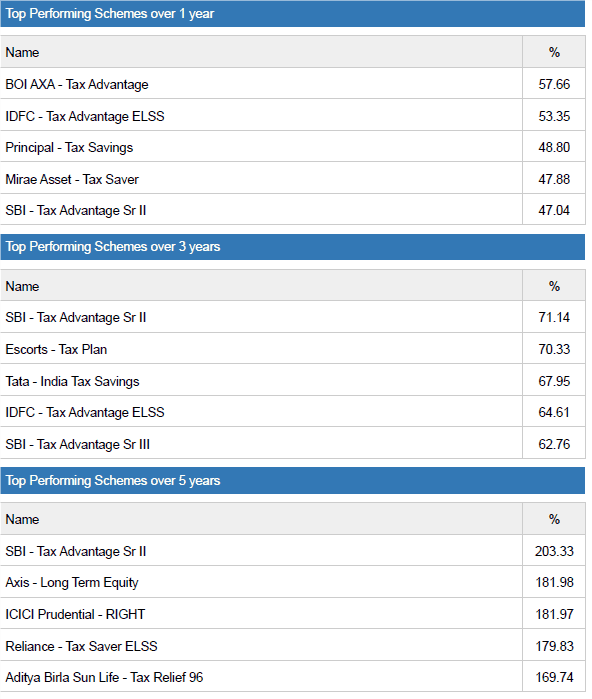Click the 57.66 percentage value
The width and height of the screenshot is (592, 699).
point(554,84)
